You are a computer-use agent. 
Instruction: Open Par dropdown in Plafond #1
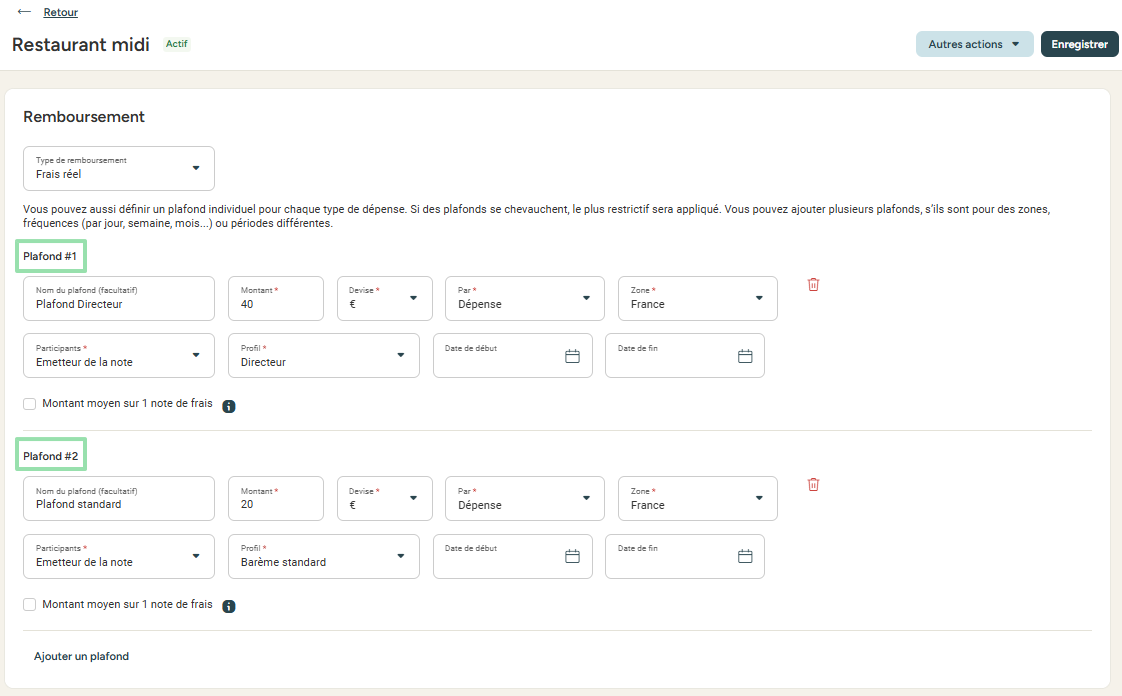(525, 298)
